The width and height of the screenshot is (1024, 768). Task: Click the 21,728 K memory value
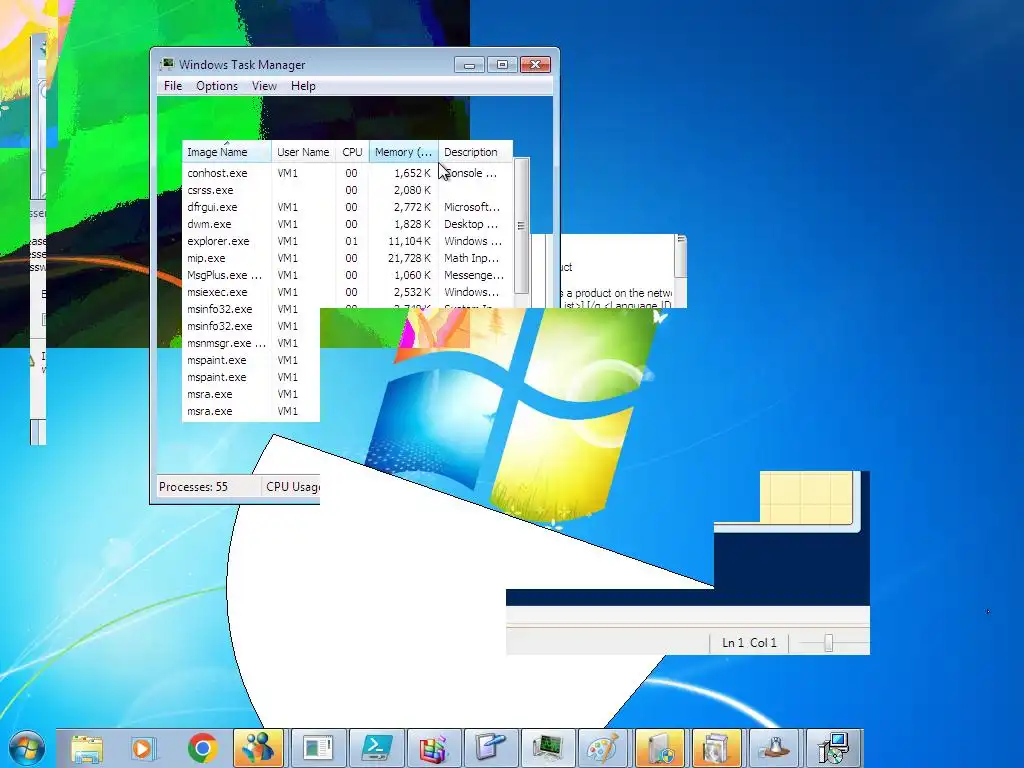(409, 258)
